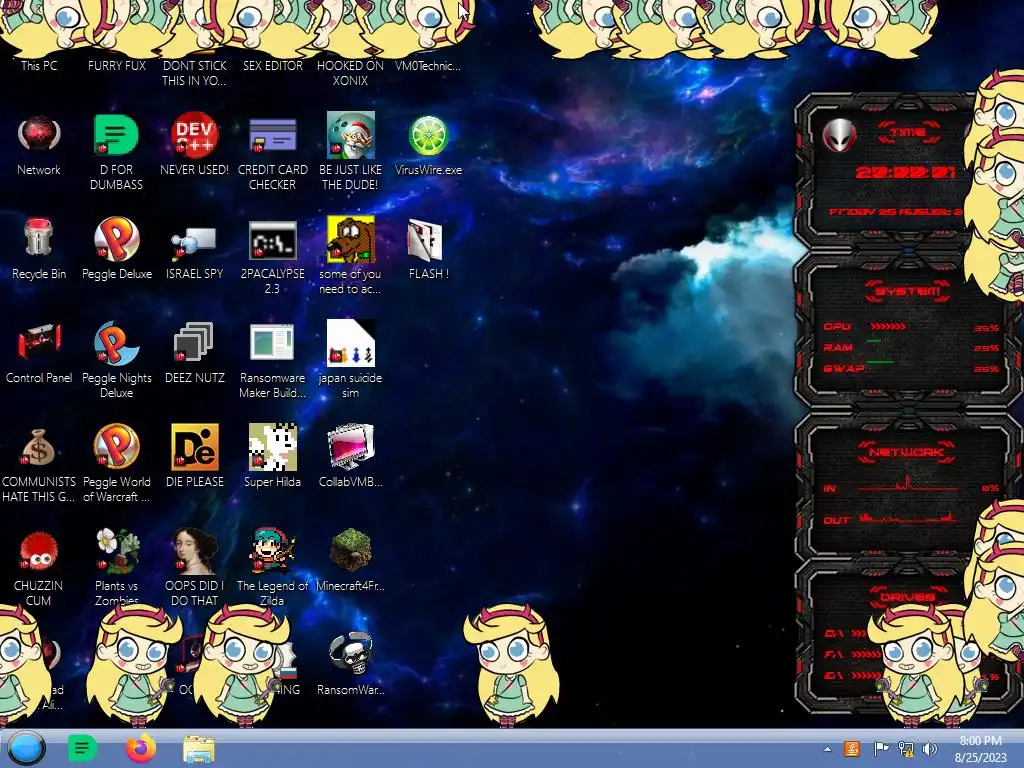Select the japan suicide sim icon

point(351,342)
